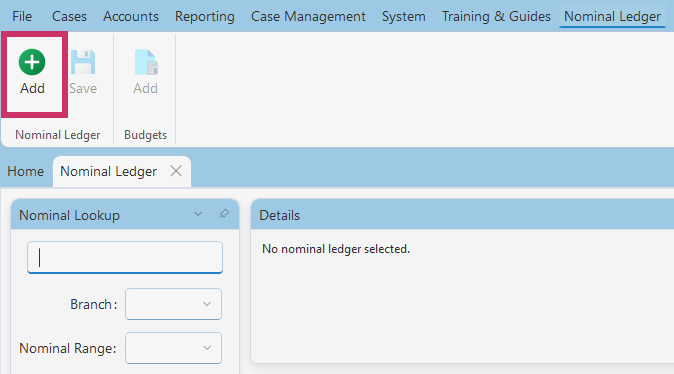Click the green Add nominal ledger icon
674x374 pixels.
[x=32, y=62]
